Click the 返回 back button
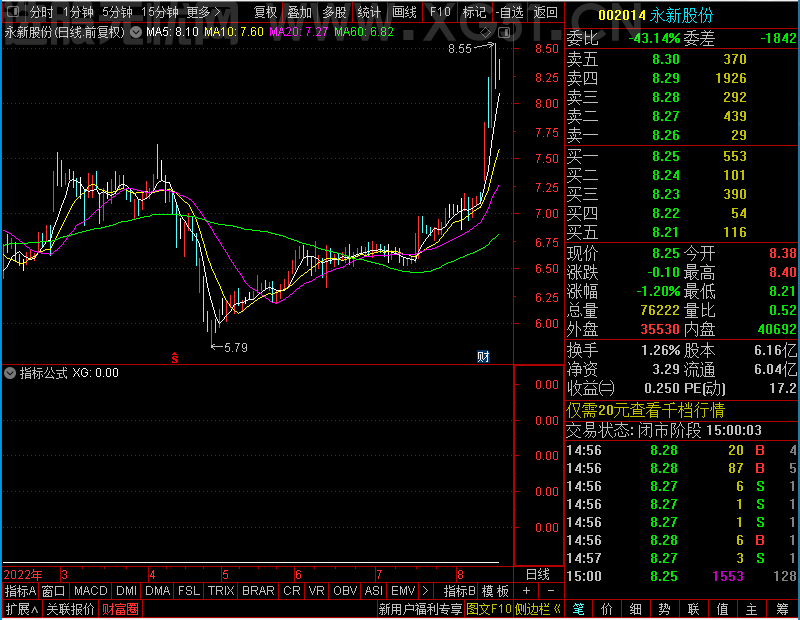This screenshot has width=800, height=620. pyautogui.click(x=545, y=12)
